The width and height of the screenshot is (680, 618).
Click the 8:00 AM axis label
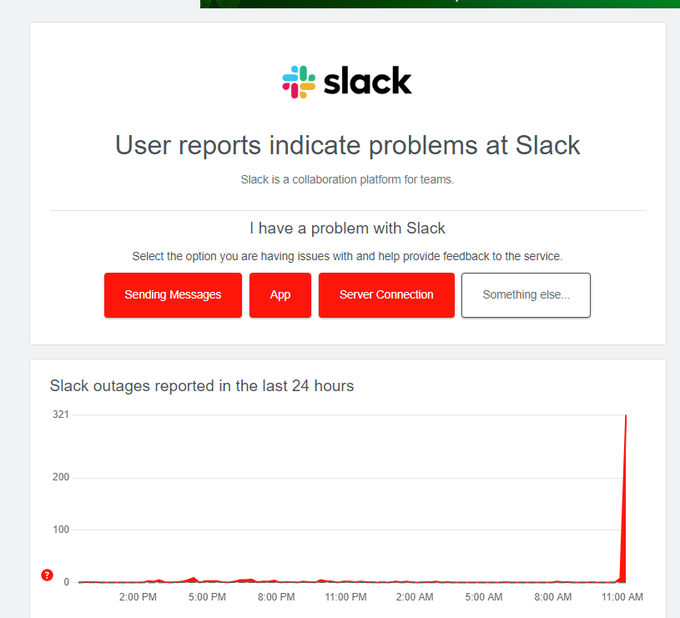click(x=553, y=597)
